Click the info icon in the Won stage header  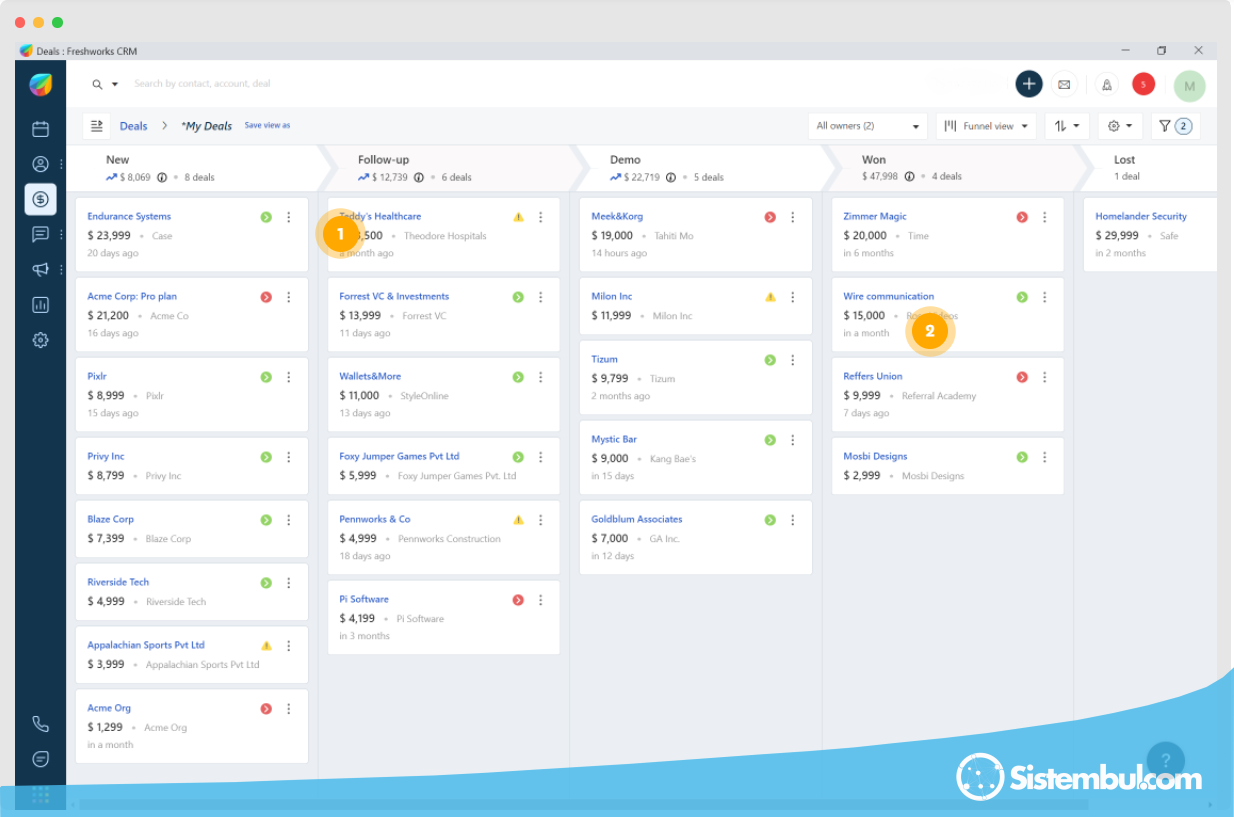[909, 177]
